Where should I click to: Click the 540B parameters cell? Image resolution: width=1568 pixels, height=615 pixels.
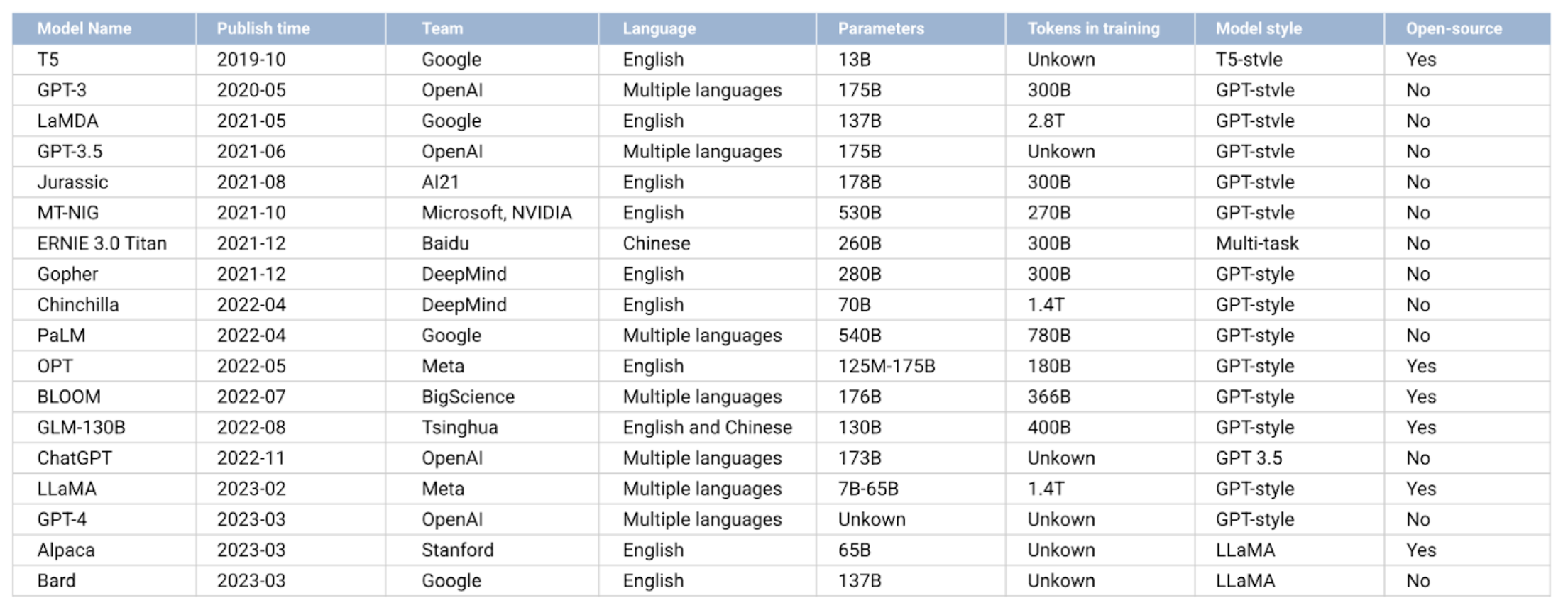tap(911, 336)
